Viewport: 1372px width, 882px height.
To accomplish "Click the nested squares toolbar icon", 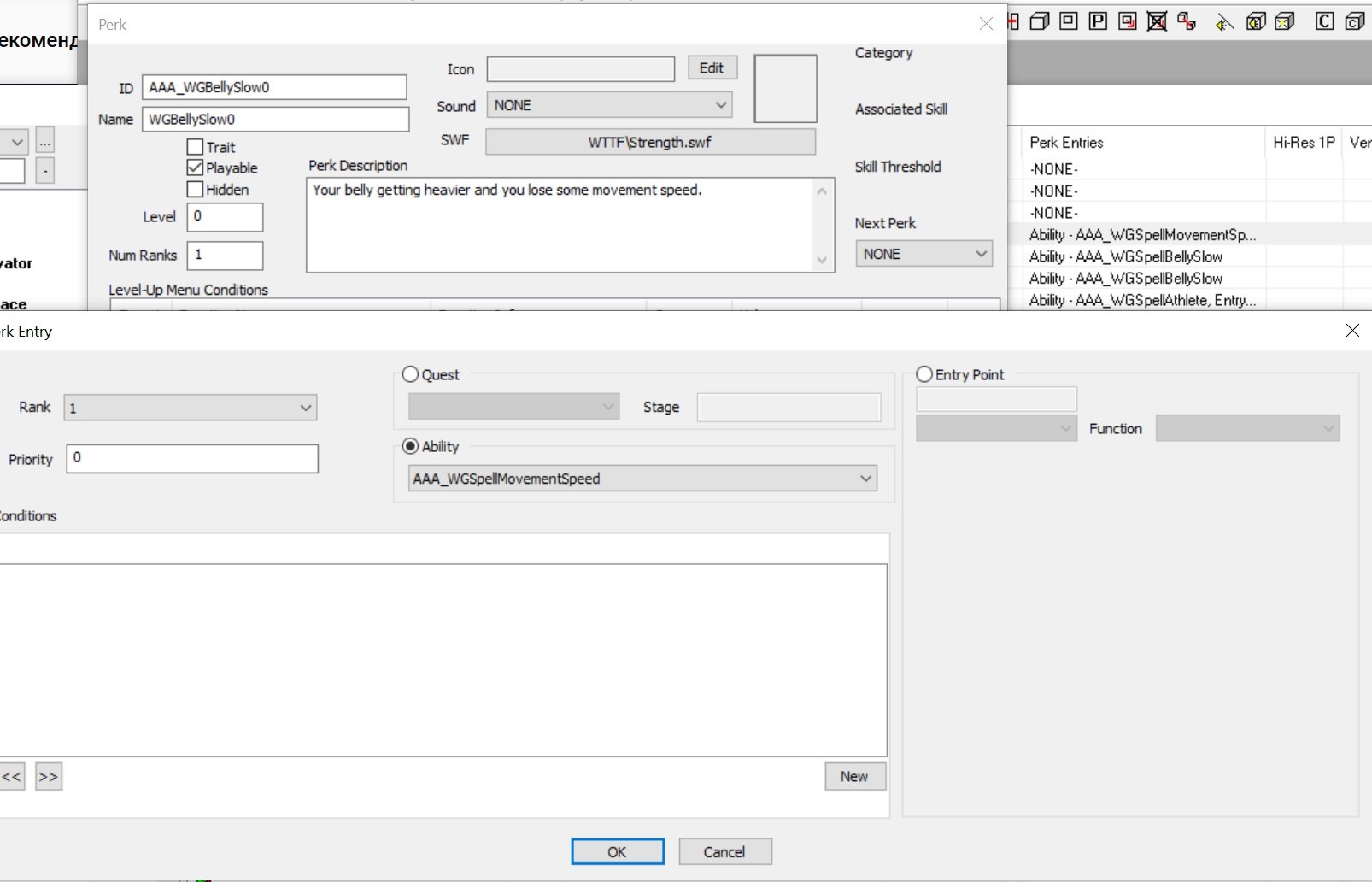I will 1069,21.
